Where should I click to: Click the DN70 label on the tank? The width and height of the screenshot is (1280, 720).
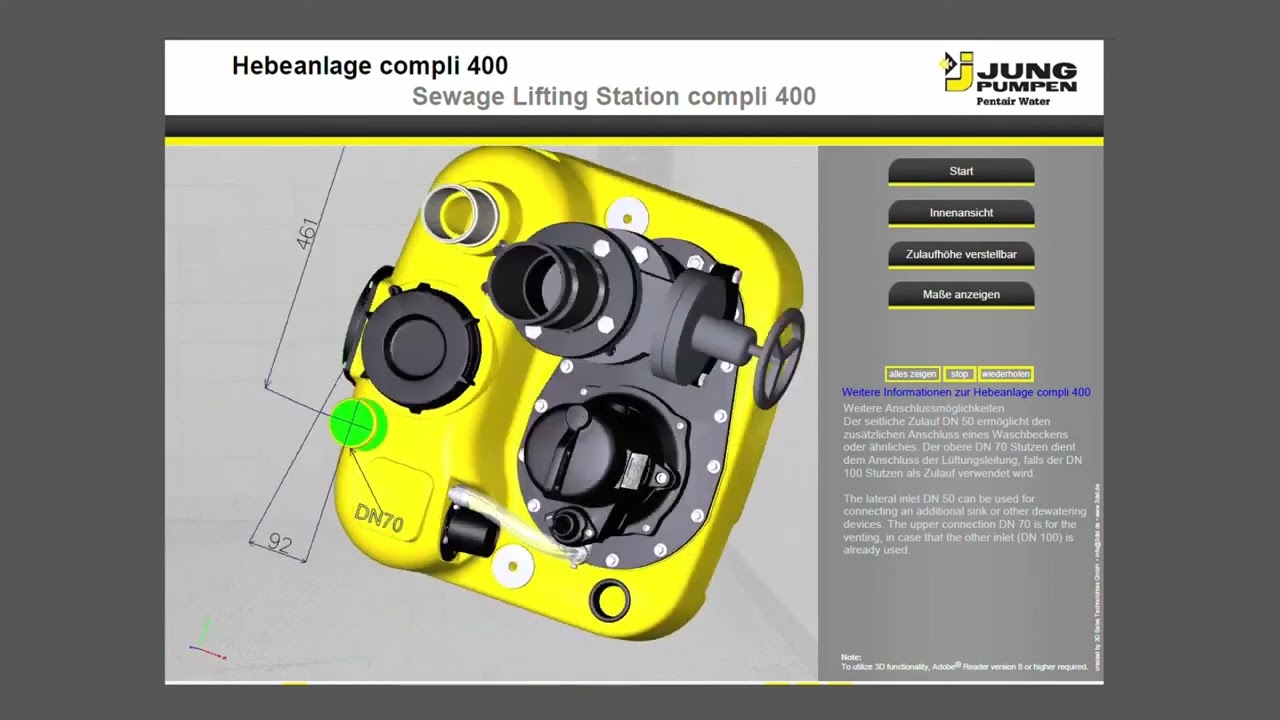380,518
